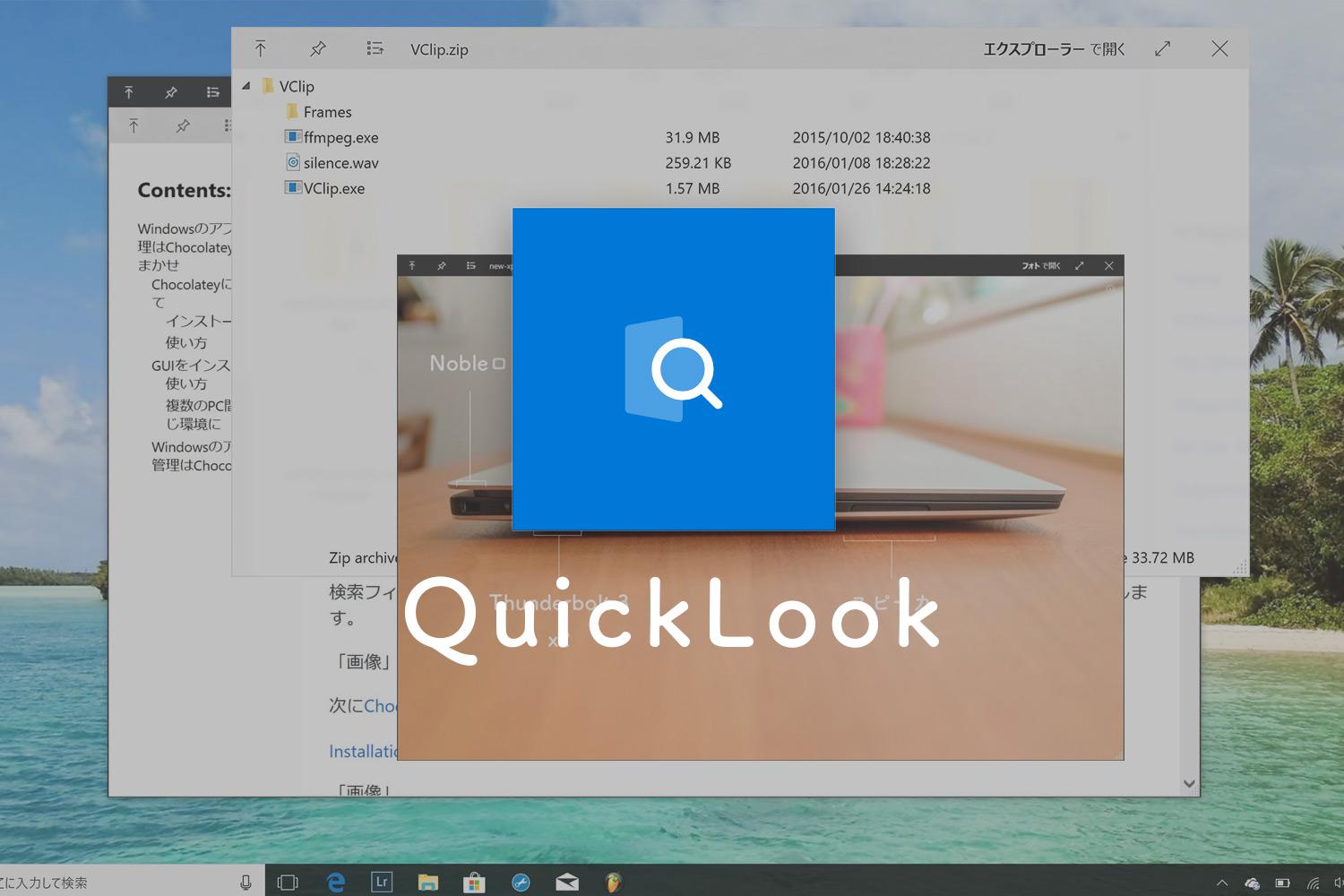Click the Frames folder icon

[291, 111]
